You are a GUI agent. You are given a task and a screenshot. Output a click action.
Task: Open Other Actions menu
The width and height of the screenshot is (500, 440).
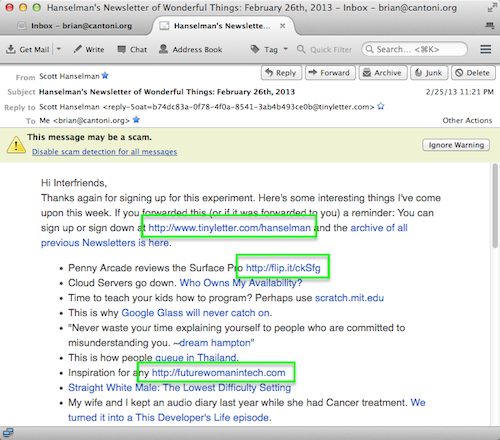click(x=467, y=120)
